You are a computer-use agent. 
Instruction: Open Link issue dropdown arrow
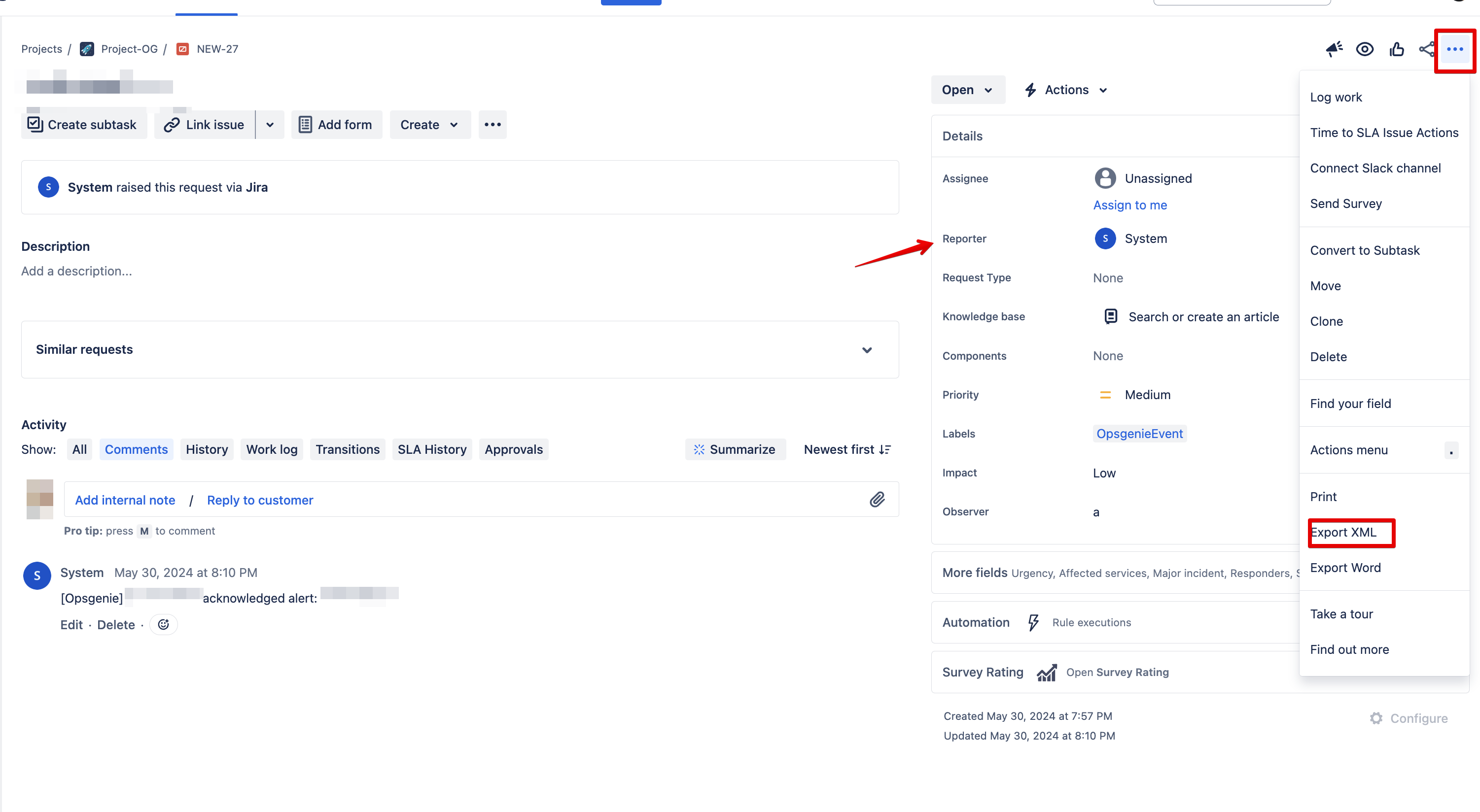coord(270,125)
